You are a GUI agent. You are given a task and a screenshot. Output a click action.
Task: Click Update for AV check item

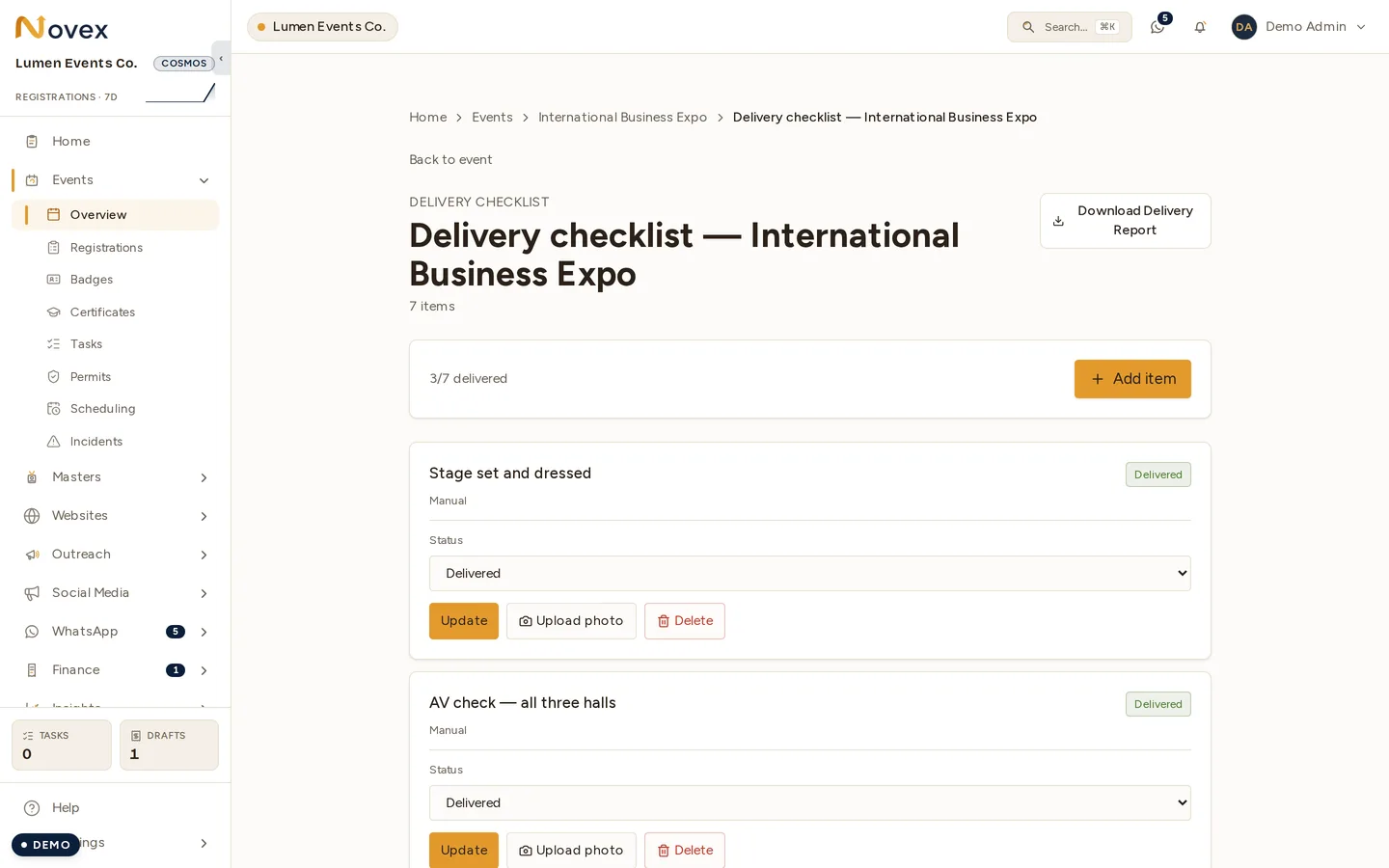pyautogui.click(x=464, y=851)
